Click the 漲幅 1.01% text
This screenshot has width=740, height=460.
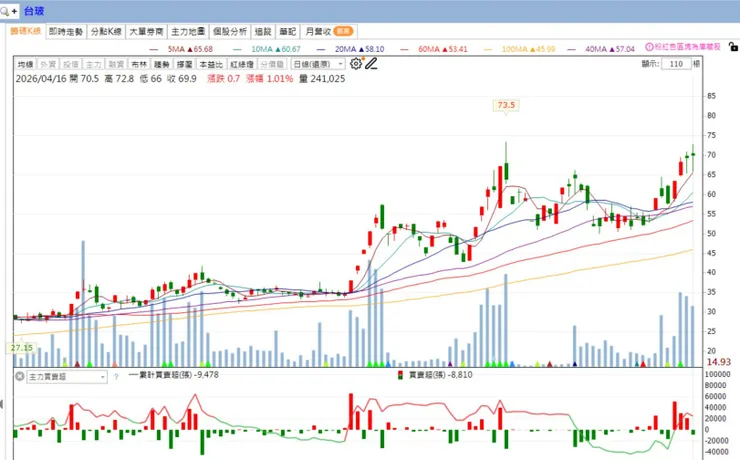(x=269, y=79)
